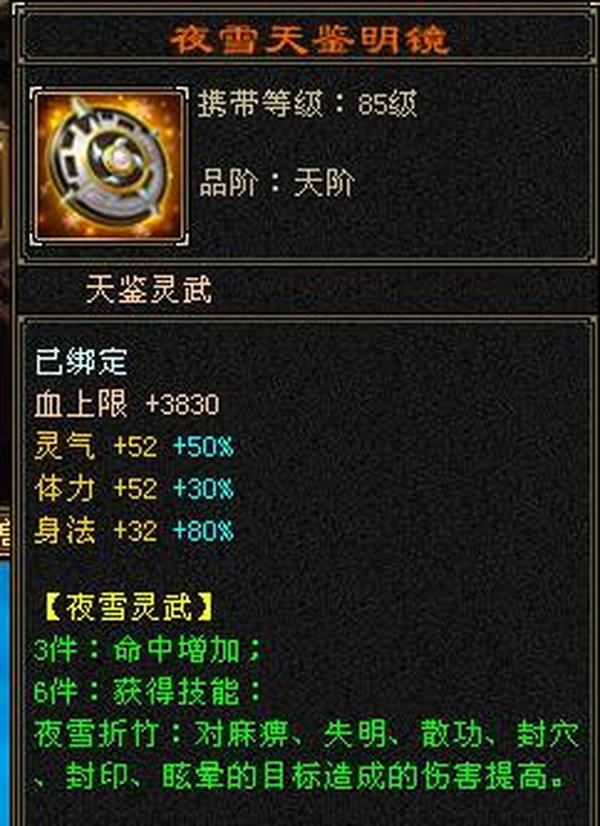Select the 血上限 +3830 stat line
Viewport: 600px width, 826px height.
point(127,405)
